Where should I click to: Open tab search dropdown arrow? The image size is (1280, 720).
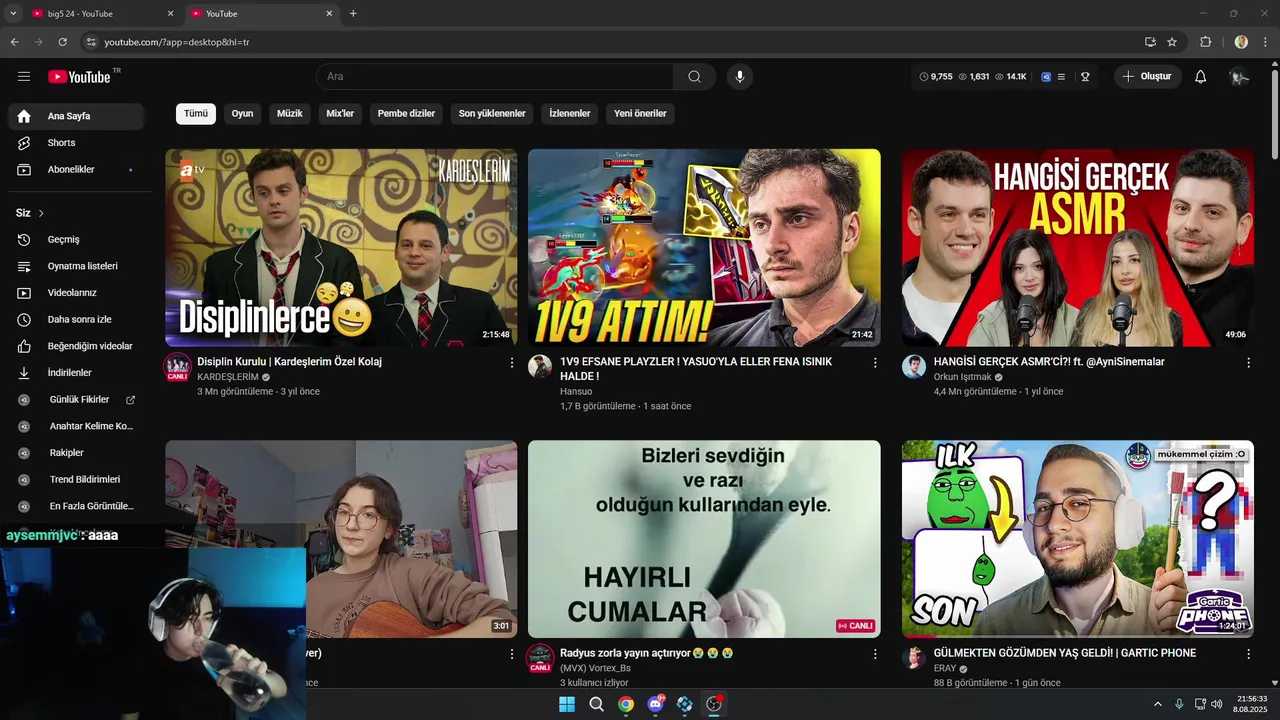coord(13,13)
